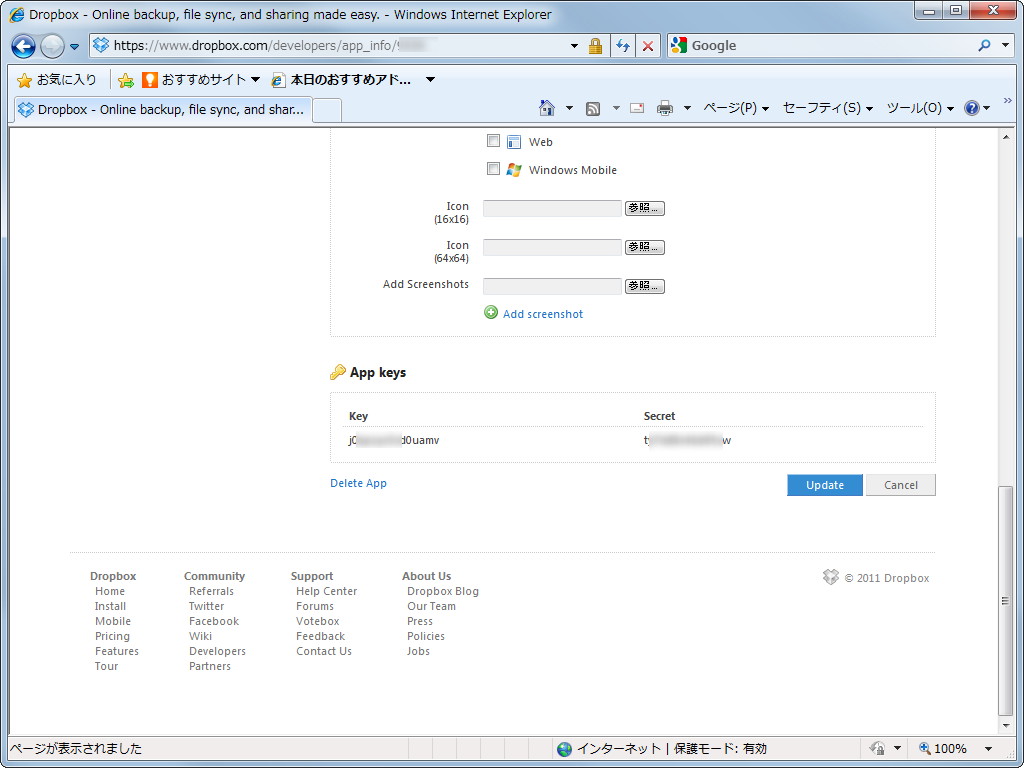
Task: Click the vertical scrollbar thumb
Action: [x=1006, y=601]
